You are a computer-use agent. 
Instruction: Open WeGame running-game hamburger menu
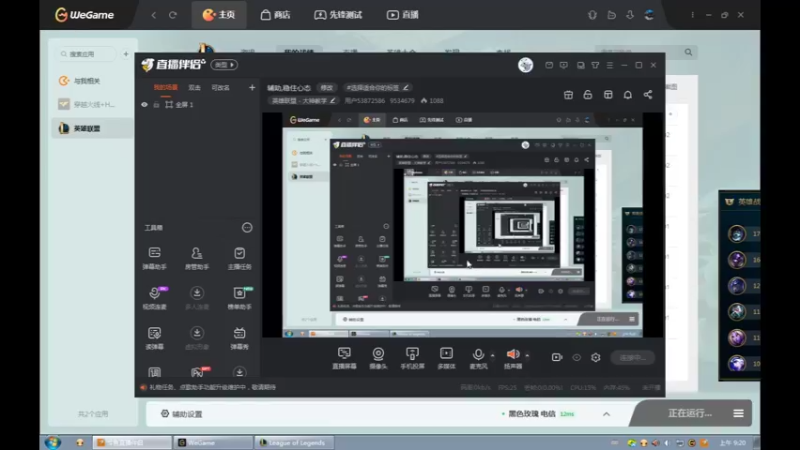(738, 413)
